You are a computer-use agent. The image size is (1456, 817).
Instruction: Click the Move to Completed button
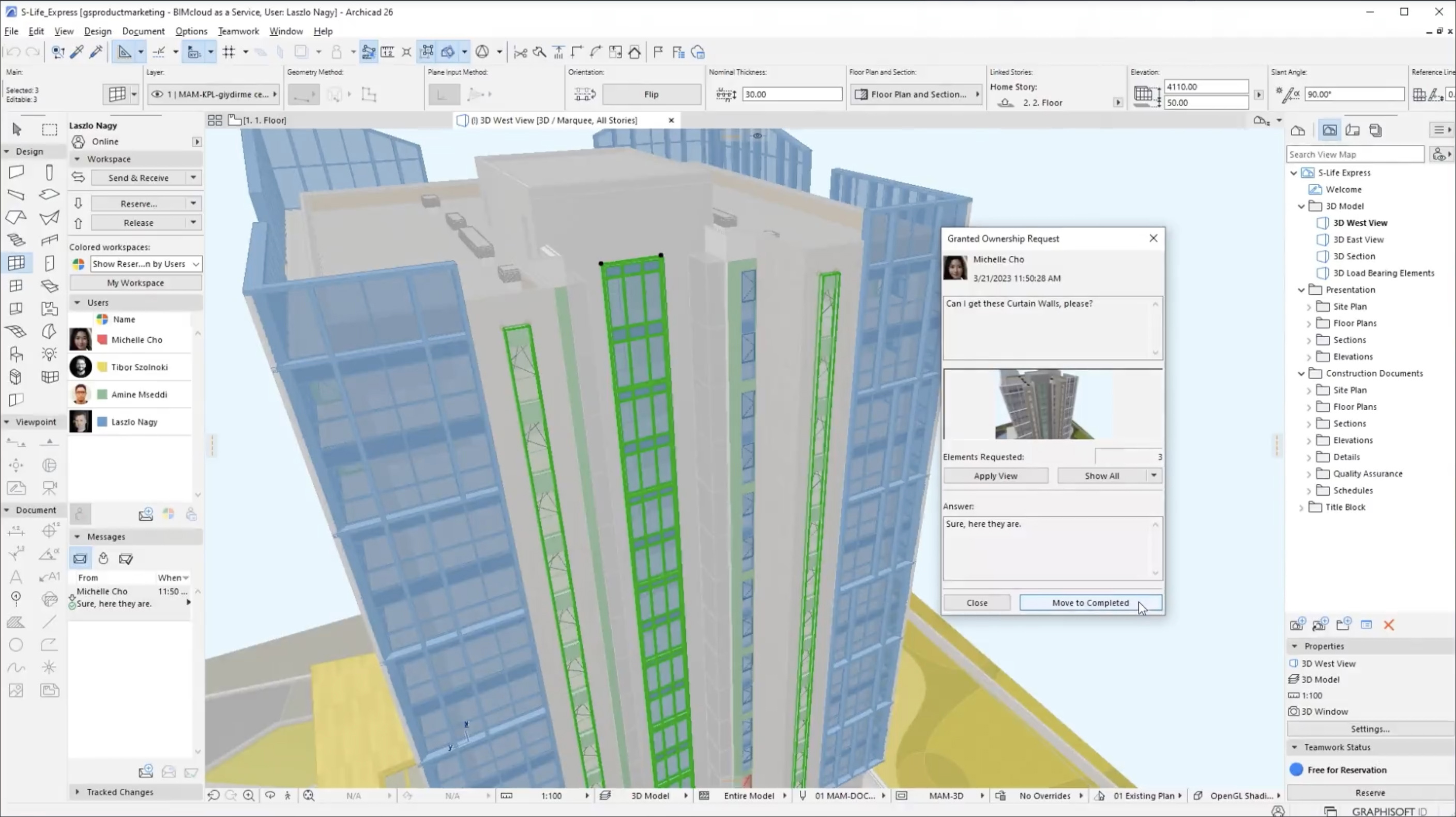pos(1090,603)
